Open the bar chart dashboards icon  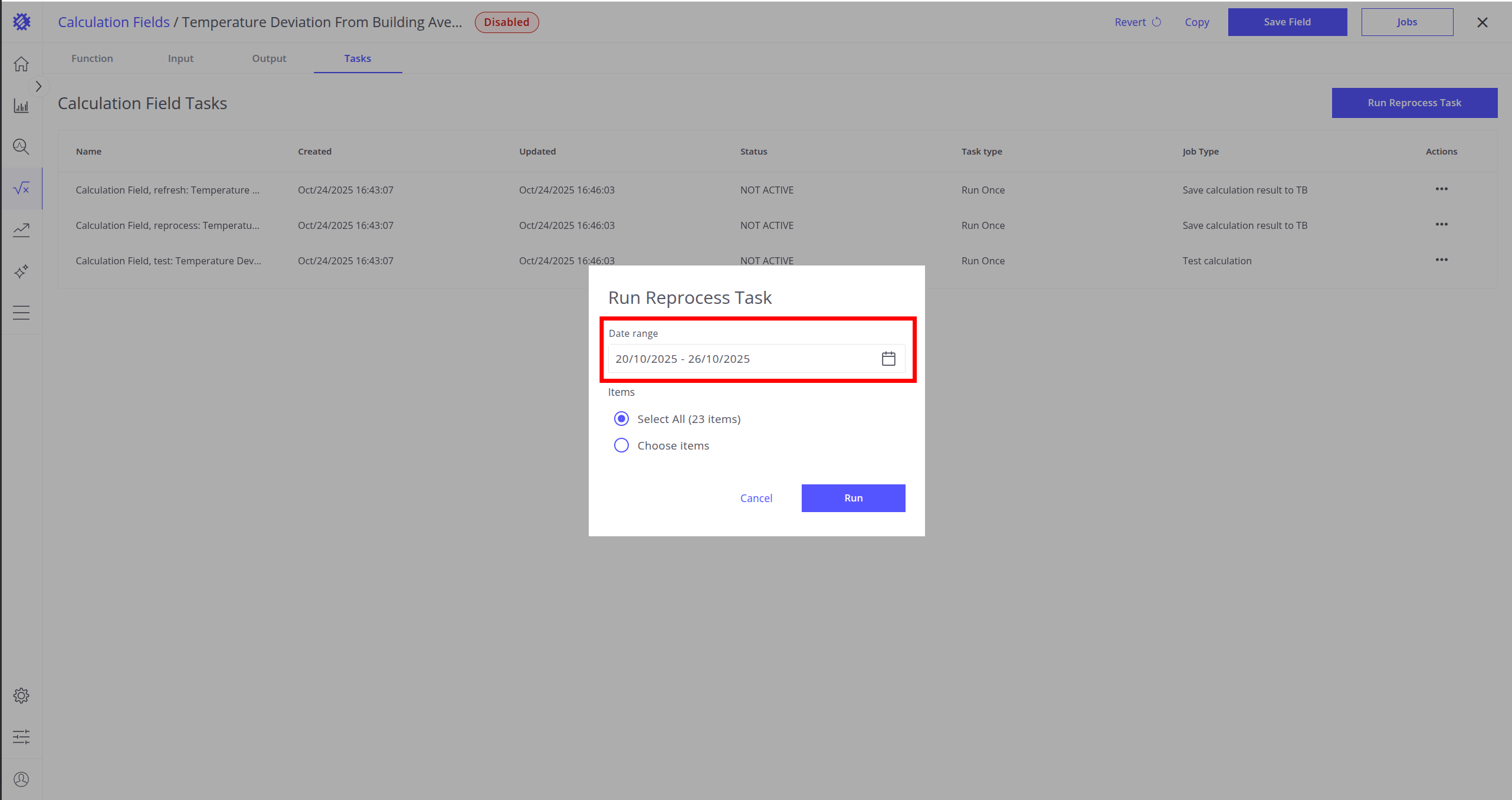[x=21, y=106]
